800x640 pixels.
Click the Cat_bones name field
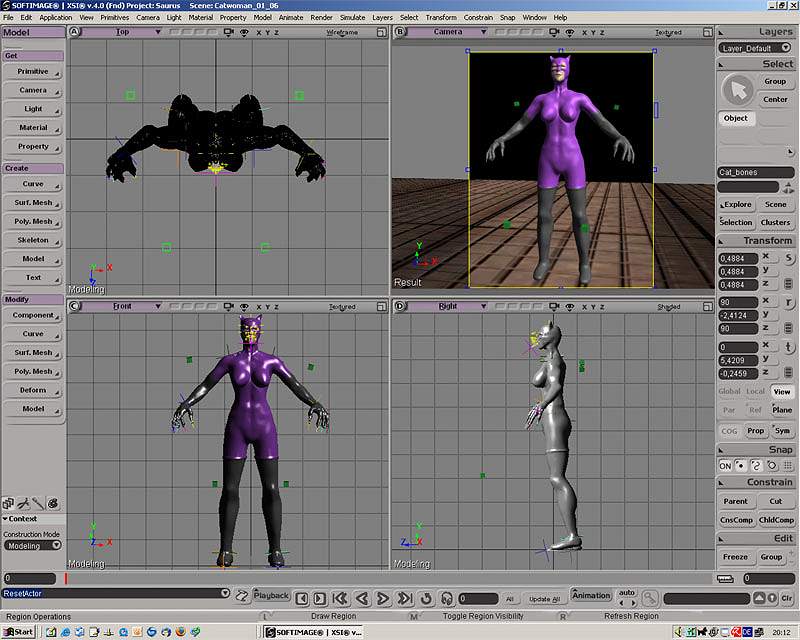coord(756,172)
